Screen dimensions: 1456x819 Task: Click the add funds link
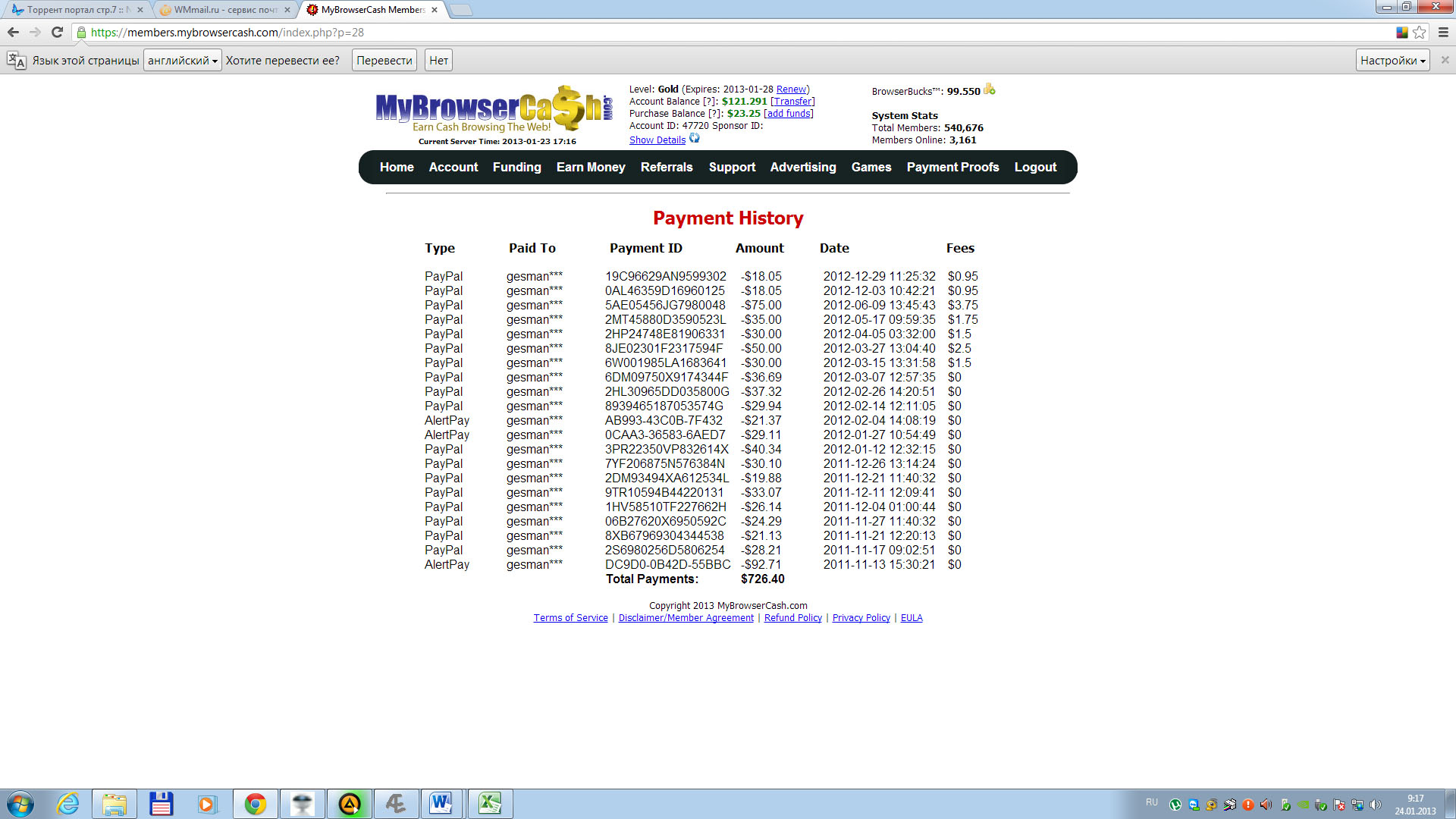(788, 114)
